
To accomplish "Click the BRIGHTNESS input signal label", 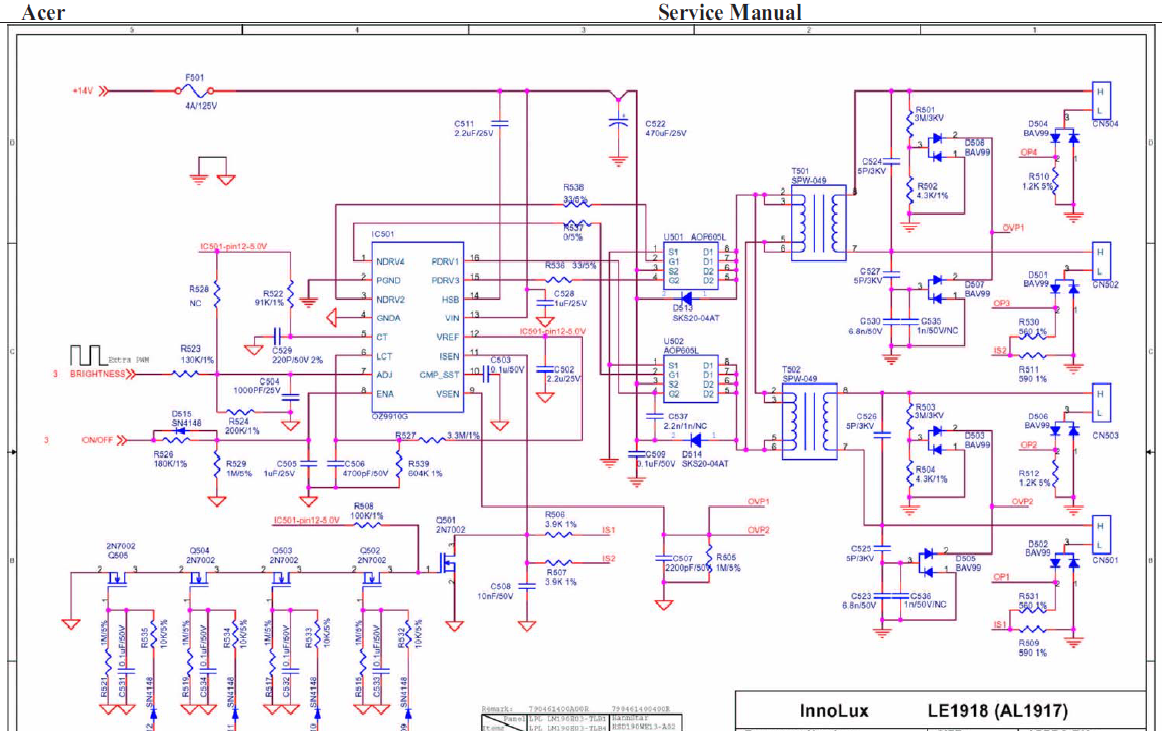I will [x=98, y=374].
